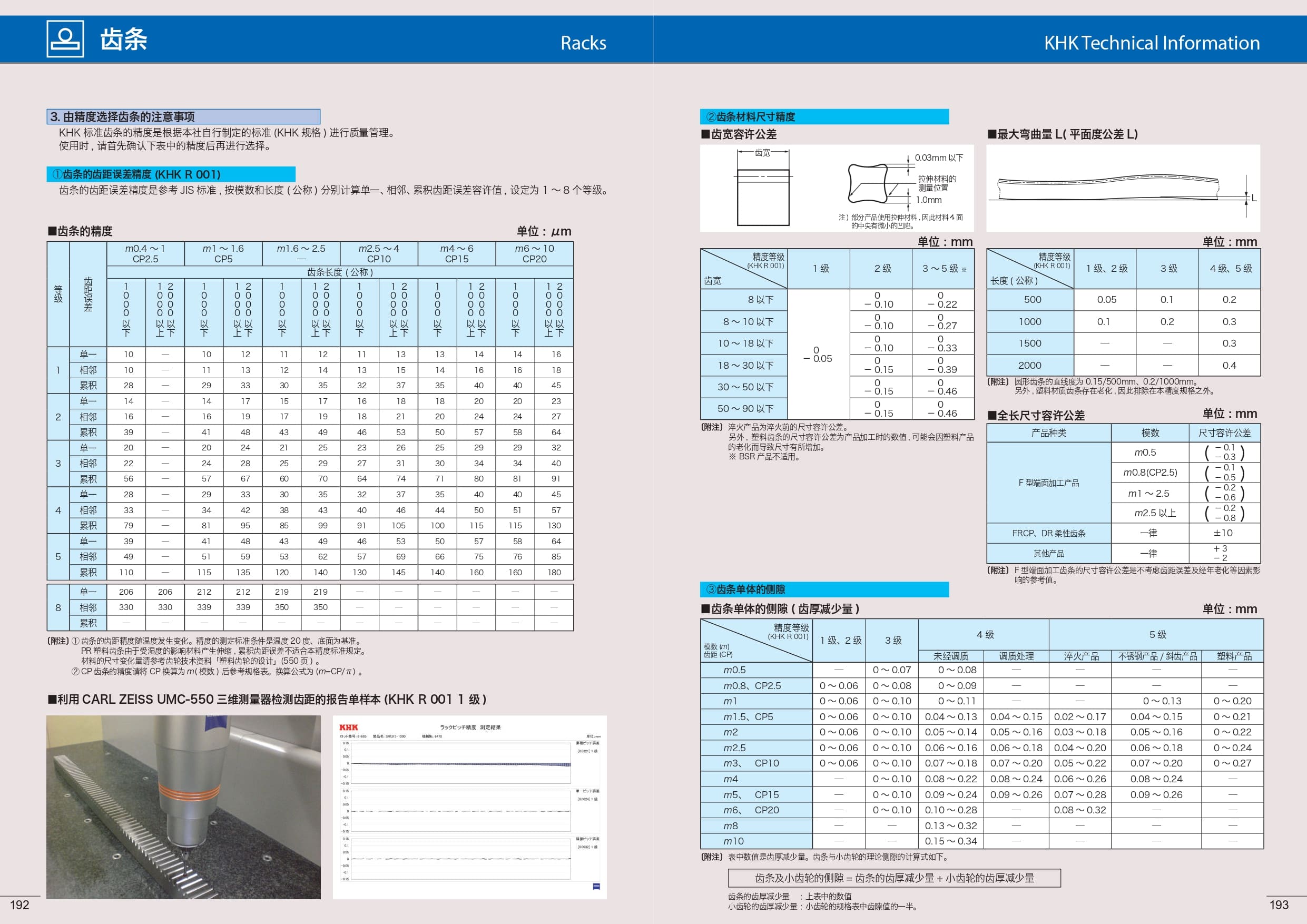The width and height of the screenshot is (1307, 924).
Task: Click the '其他产品' row
Action: [1048, 553]
